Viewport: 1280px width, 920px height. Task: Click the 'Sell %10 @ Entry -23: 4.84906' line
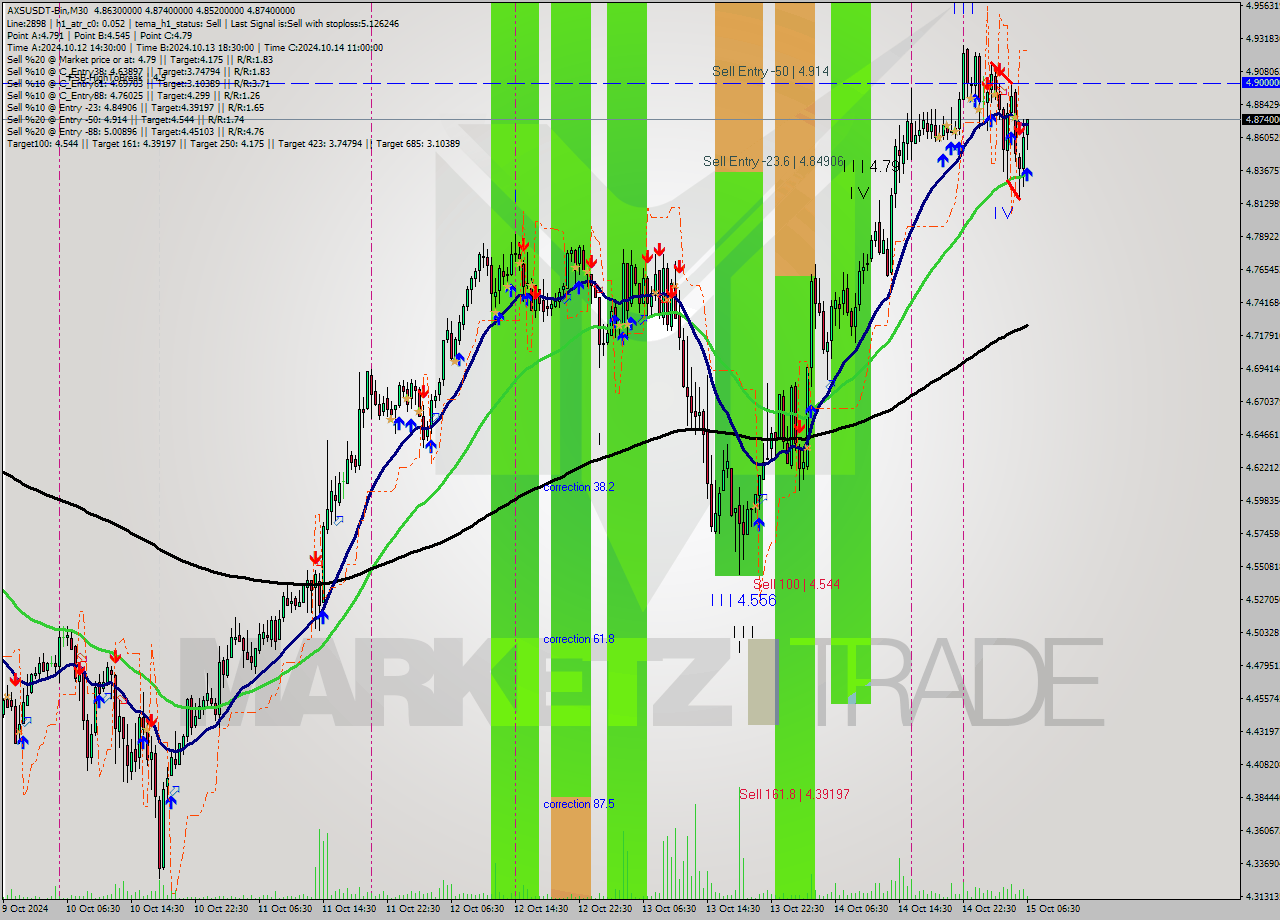click(135, 108)
